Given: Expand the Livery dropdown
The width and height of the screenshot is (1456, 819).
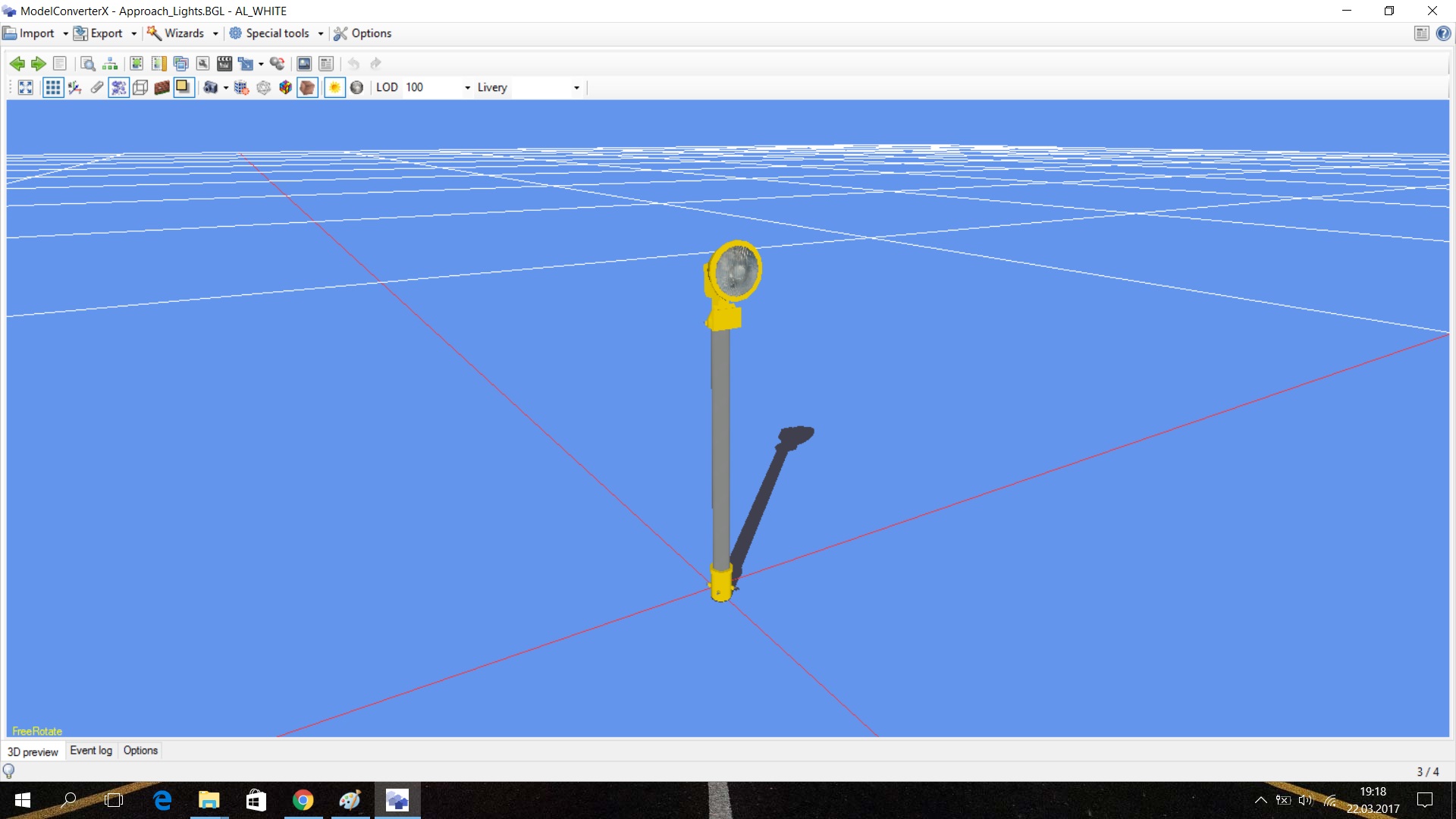Looking at the screenshot, I should click(576, 88).
